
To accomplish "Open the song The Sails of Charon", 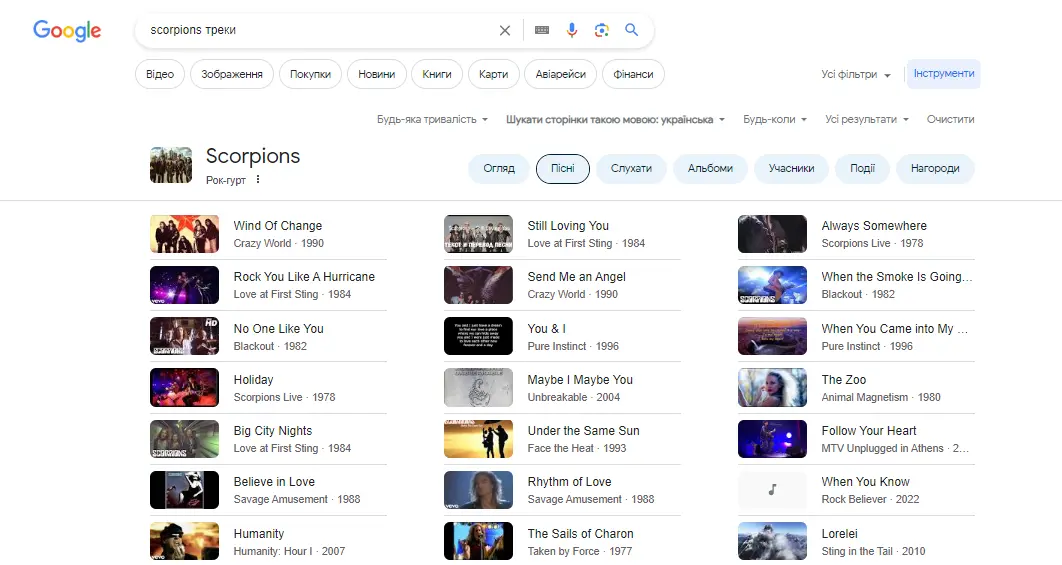I will tap(562, 541).
